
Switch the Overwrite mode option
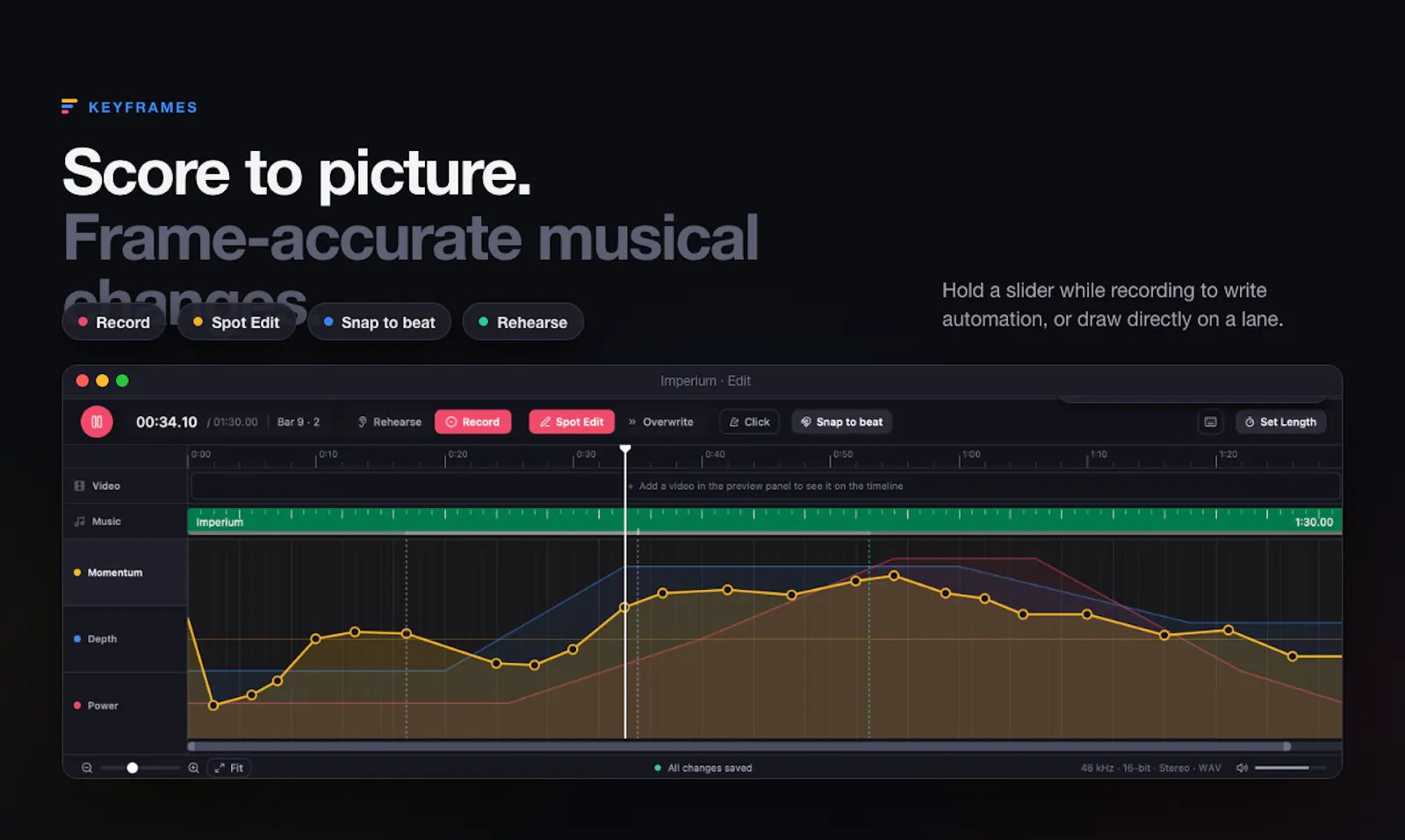coord(660,422)
